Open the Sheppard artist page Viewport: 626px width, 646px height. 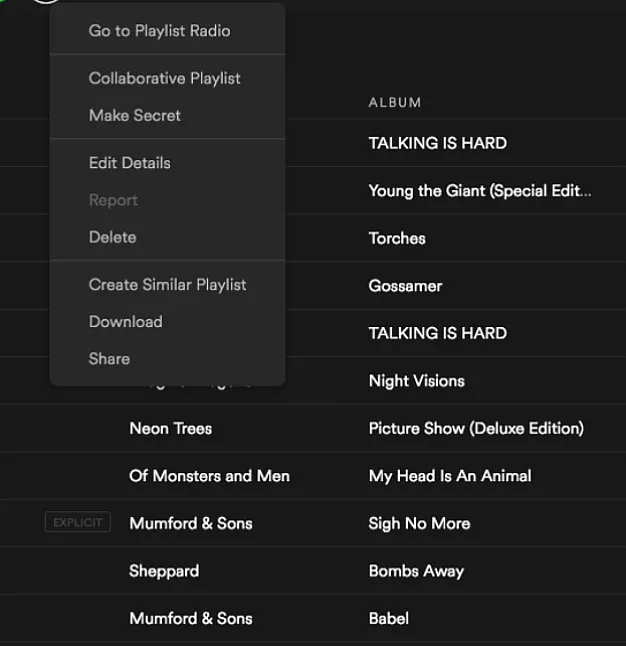coord(164,571)
